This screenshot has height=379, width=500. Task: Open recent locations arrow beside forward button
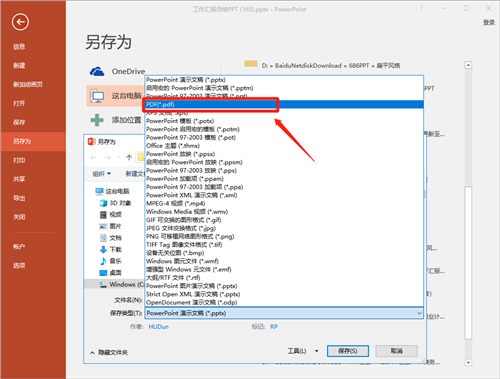click(x=119, y=157)
